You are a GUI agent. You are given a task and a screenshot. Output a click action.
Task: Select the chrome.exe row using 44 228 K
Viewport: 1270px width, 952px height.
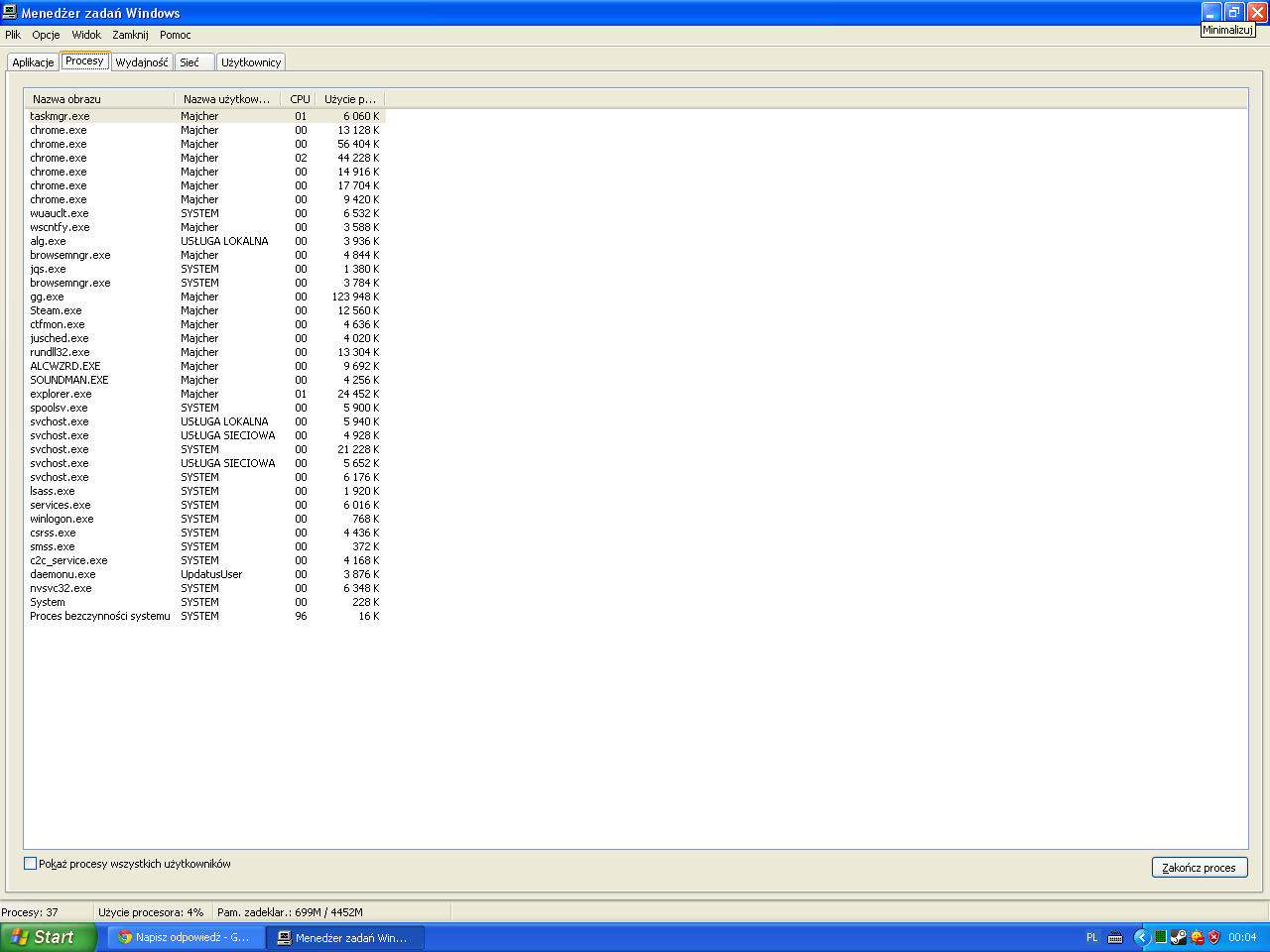204,158
